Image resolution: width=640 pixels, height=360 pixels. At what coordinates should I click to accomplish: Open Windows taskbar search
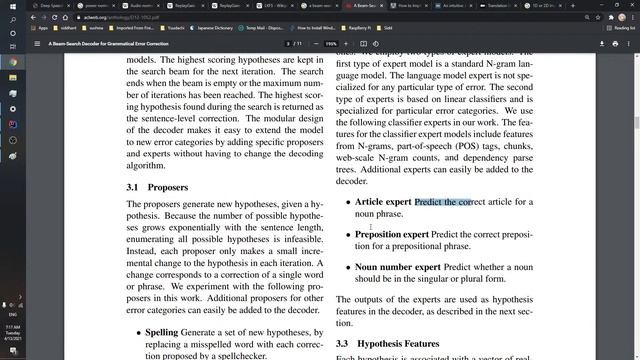coord(13,20)
